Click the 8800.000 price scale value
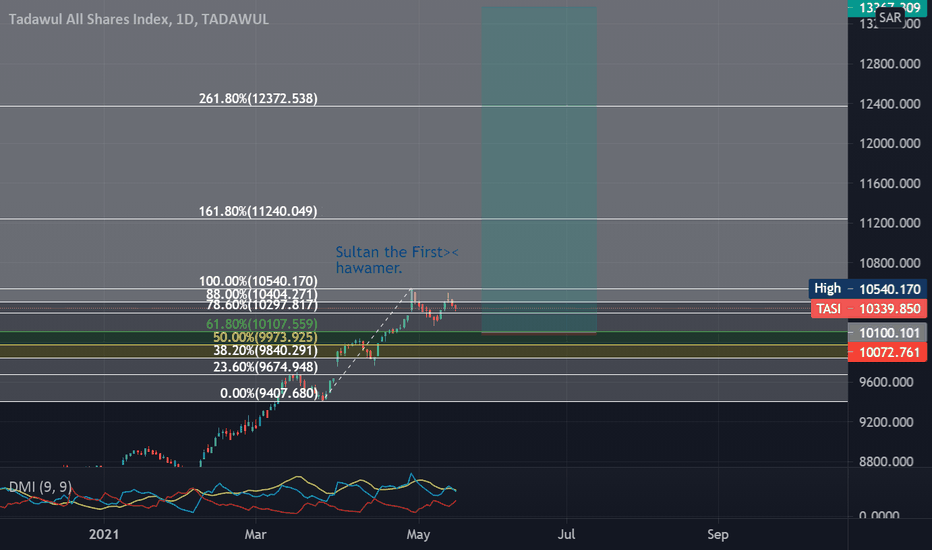Screen dimensions: 932x550 [886, 461]
